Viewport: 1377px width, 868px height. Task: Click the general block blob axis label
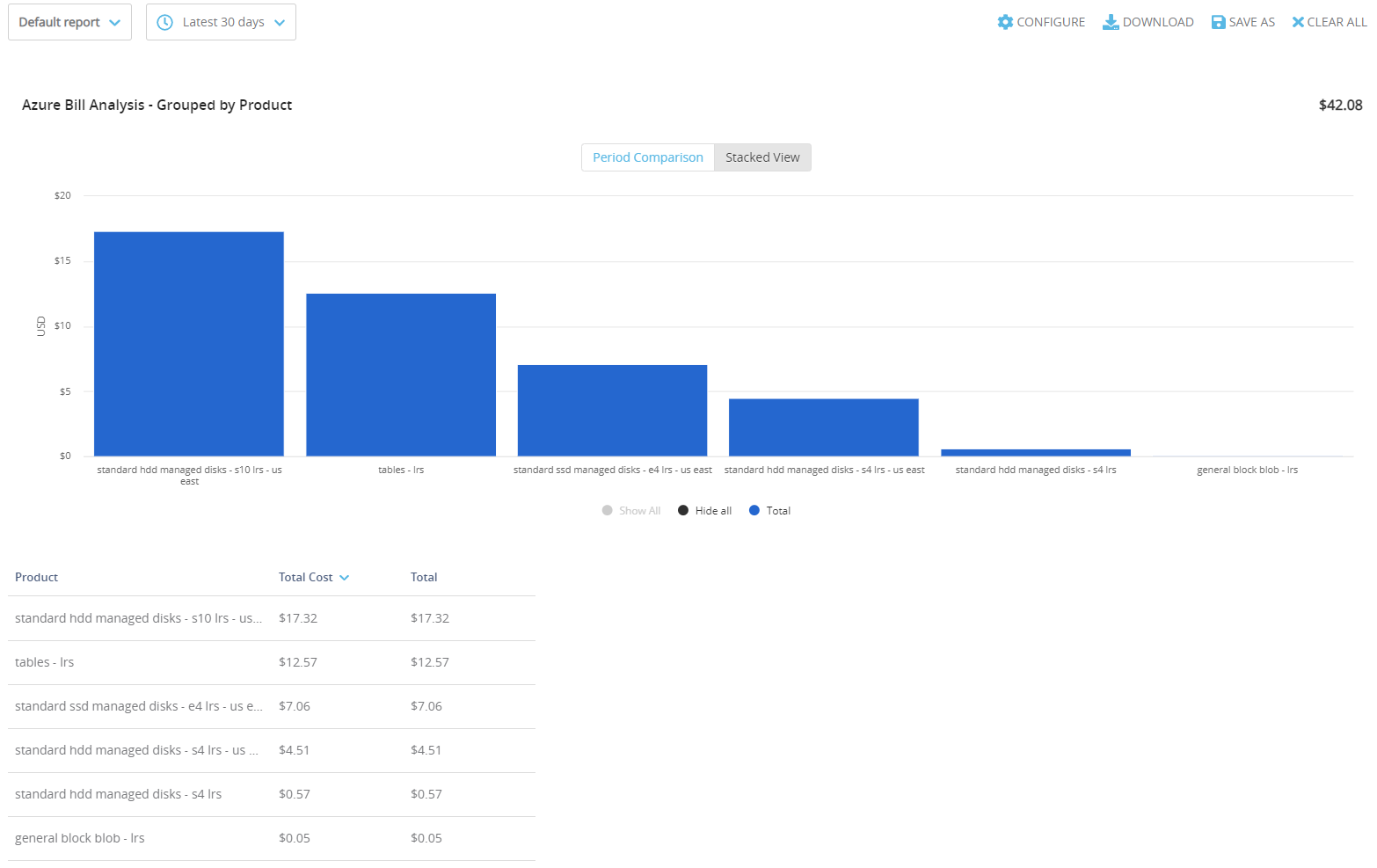(1248, 470)
